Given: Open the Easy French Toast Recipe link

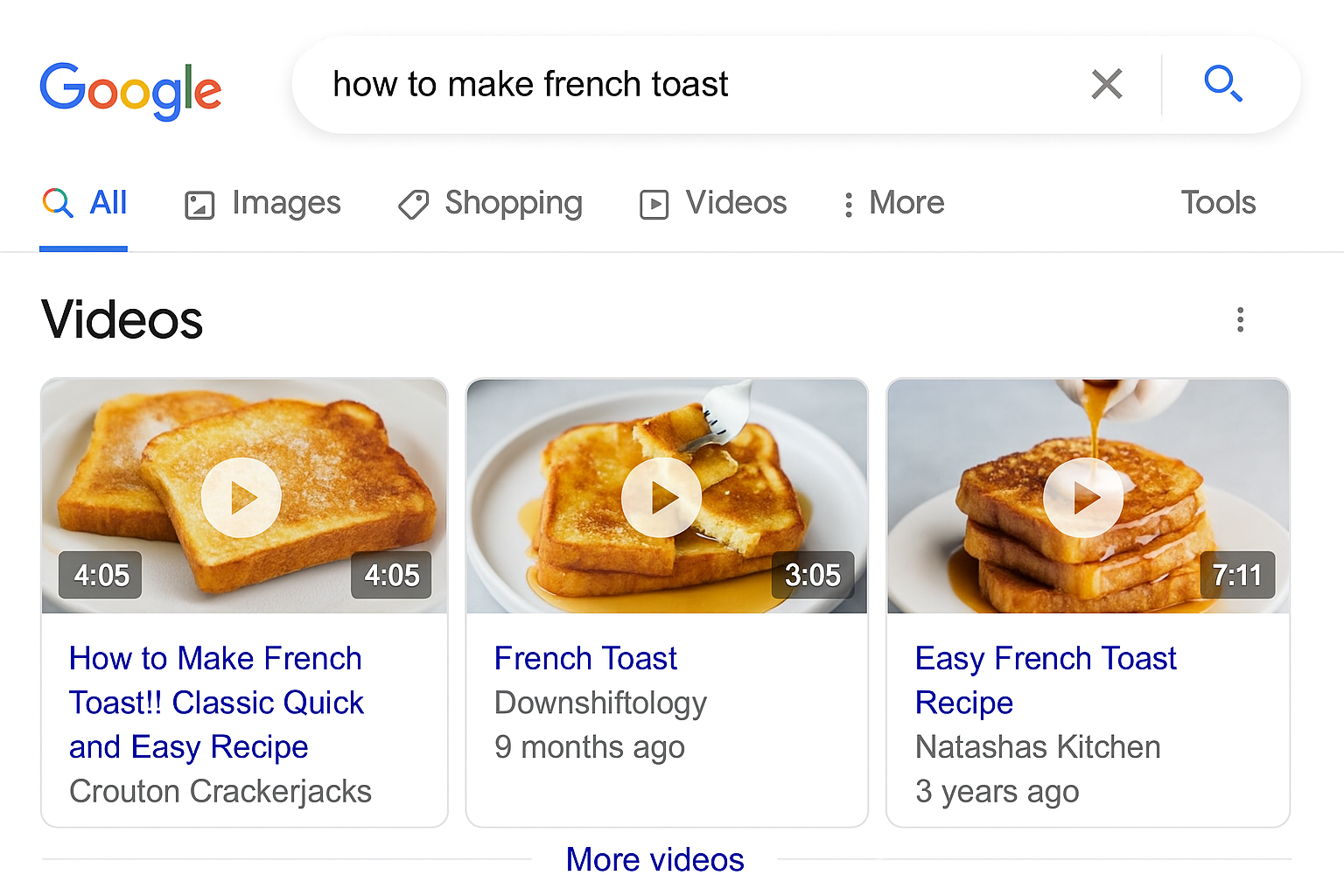Looking at the screenshot, I should (x=1045, y=680).
